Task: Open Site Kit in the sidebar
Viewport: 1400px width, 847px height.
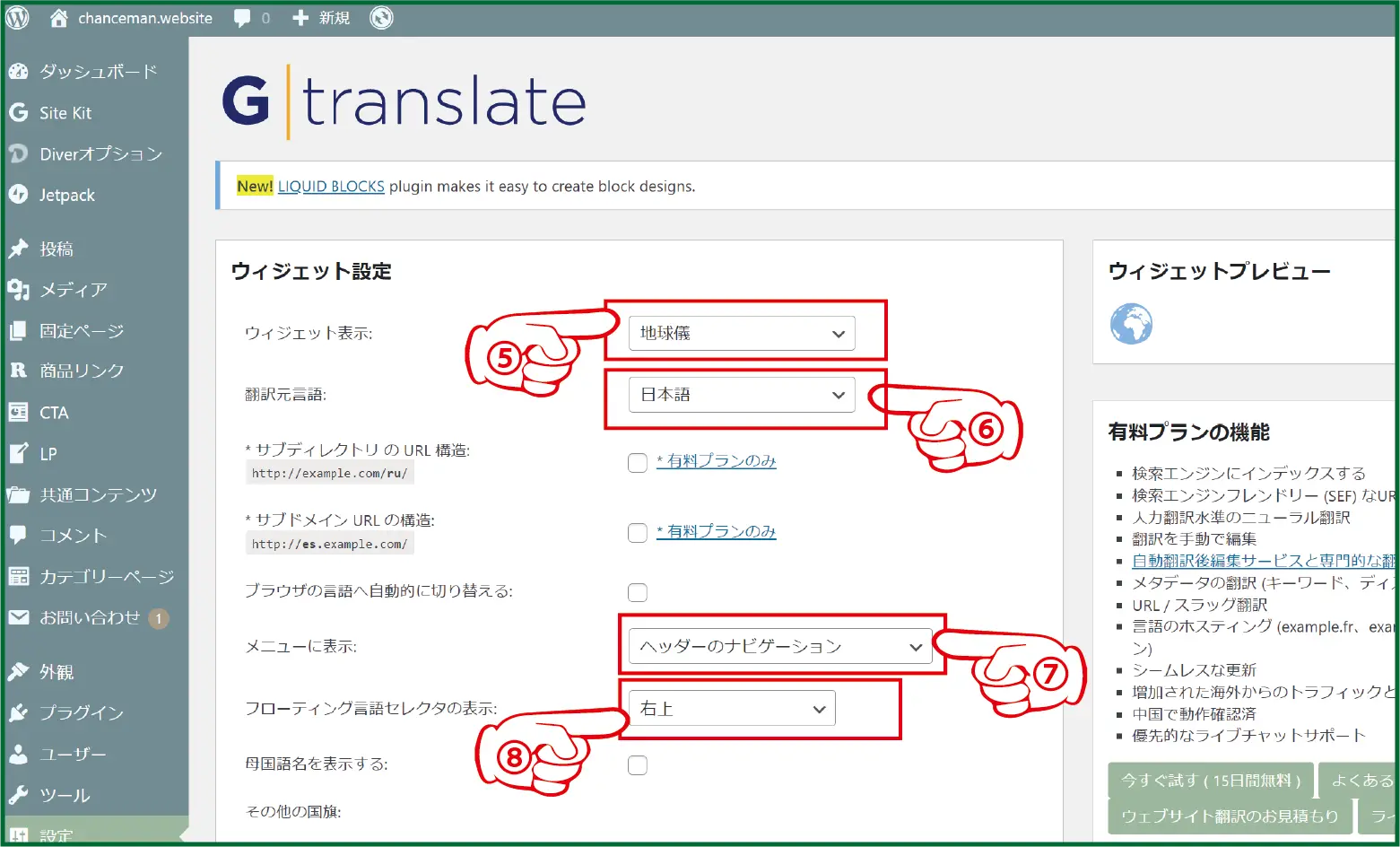Action: coord(65,113)
